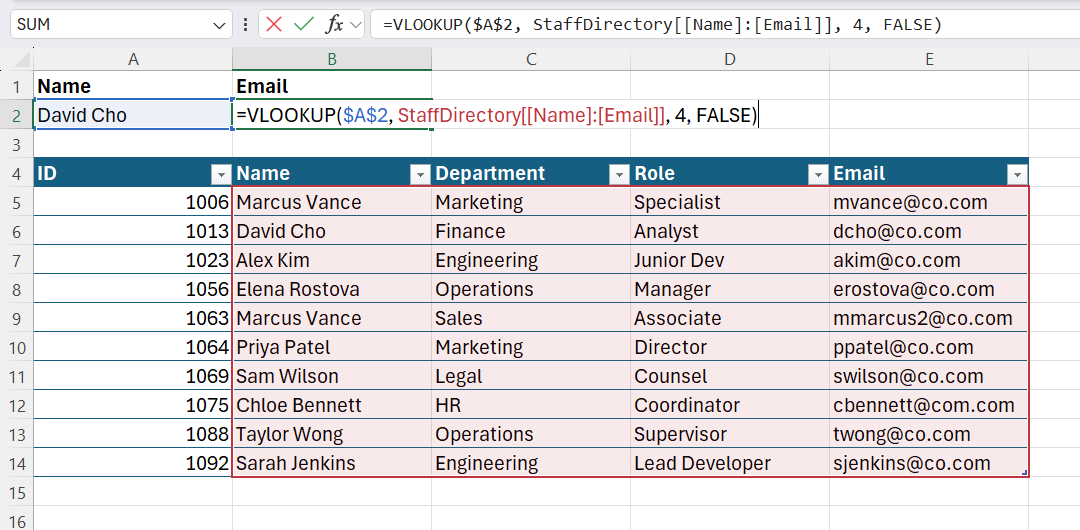Click the cbennett@com.com email cell
Image resolution: width=1080 pixels, height=530 pixels.
point(929,405)
